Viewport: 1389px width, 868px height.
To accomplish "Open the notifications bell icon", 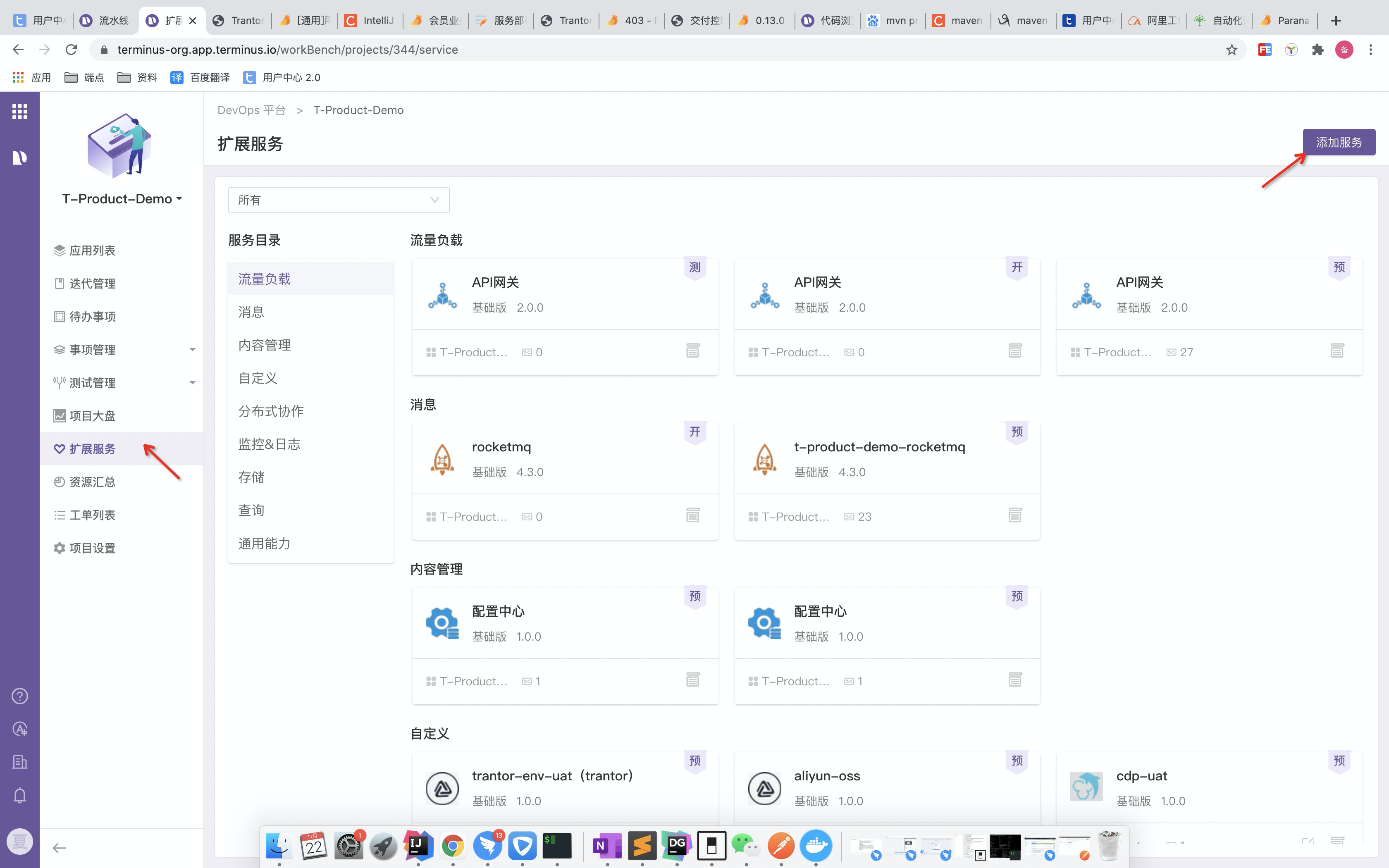I will point(19,795).
